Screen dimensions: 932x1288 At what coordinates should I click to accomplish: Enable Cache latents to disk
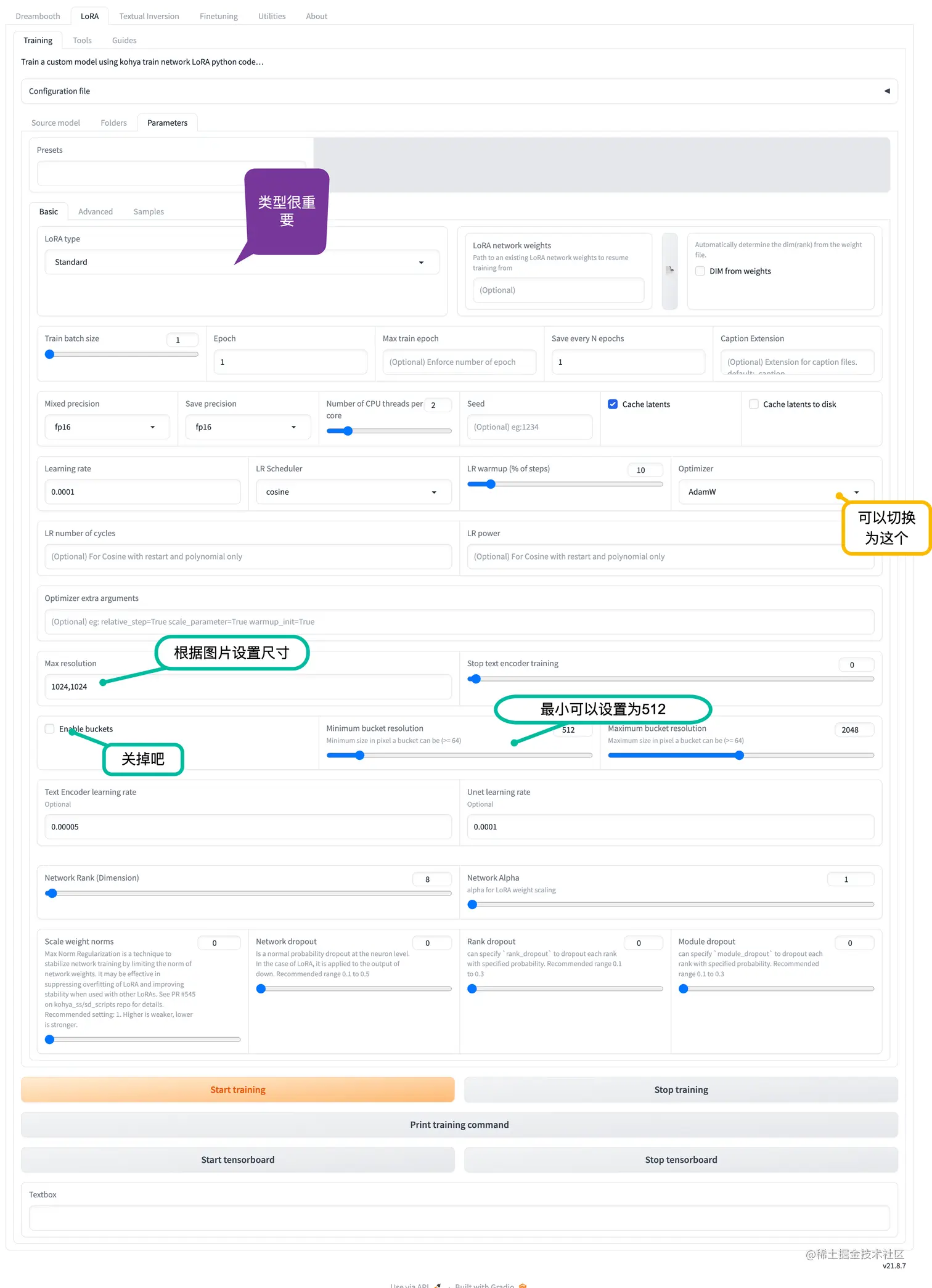(x=753, y=404)
